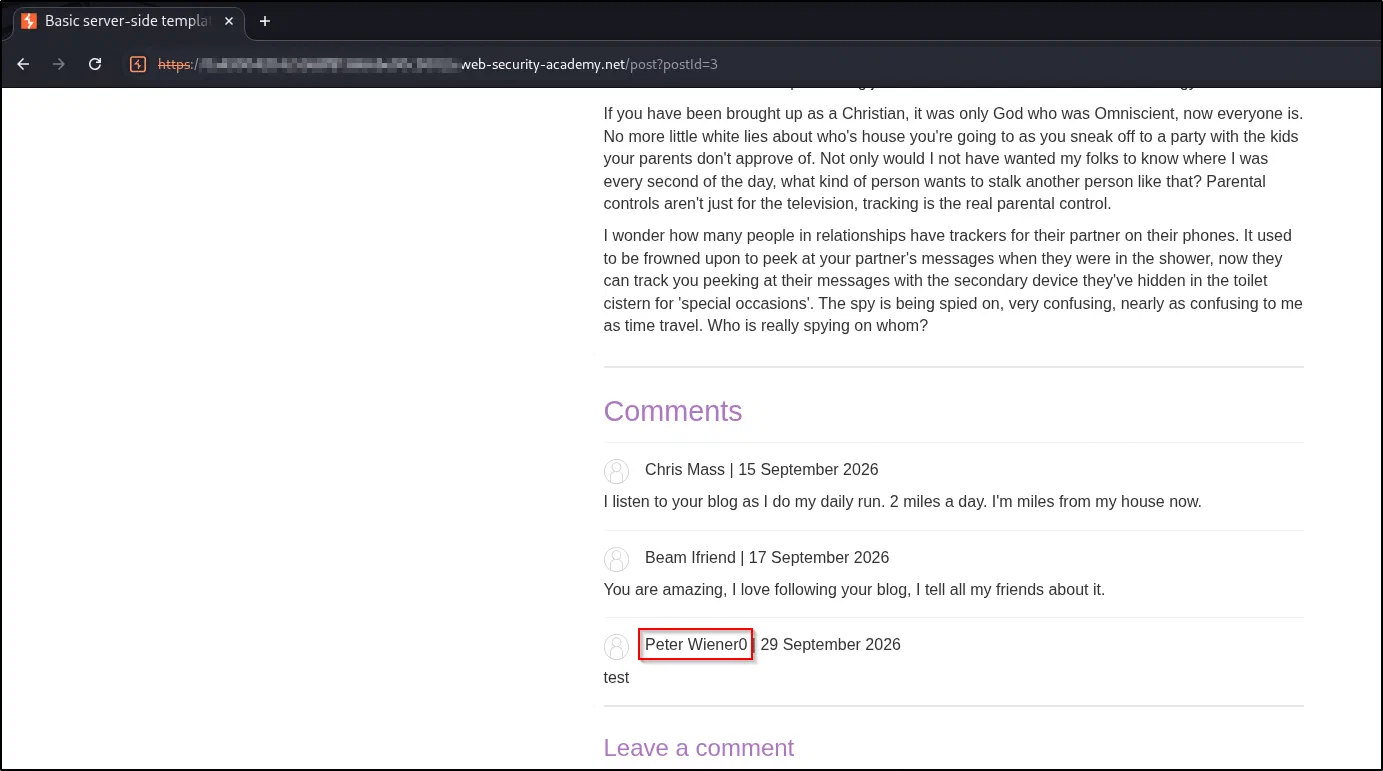The width and height of the screenshot is (1383, 771).
Task: Click the Peter Wiener0 commenter name
Action: 696,645
